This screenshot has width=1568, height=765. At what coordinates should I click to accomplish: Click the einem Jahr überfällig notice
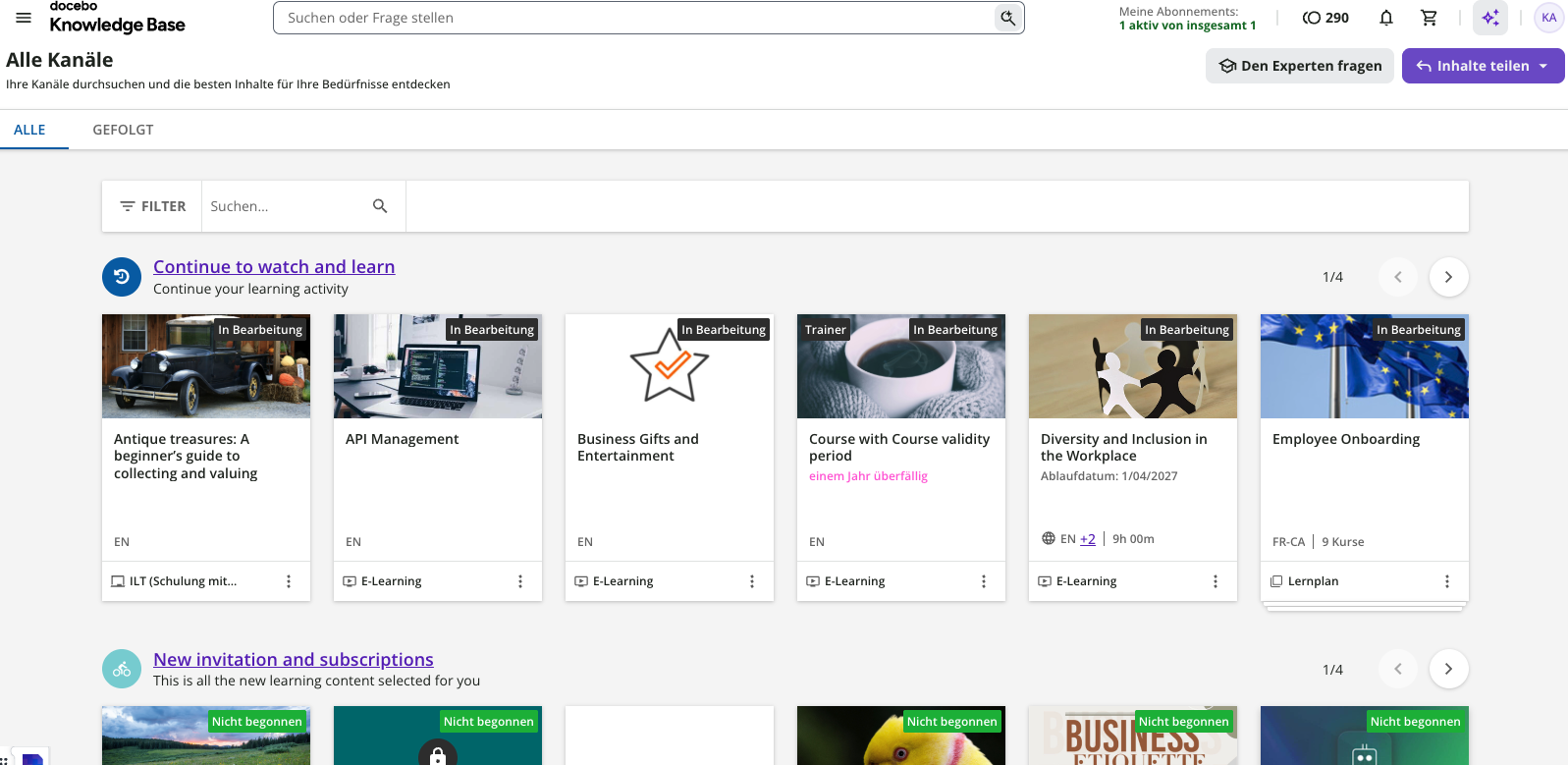pos(868,476)
